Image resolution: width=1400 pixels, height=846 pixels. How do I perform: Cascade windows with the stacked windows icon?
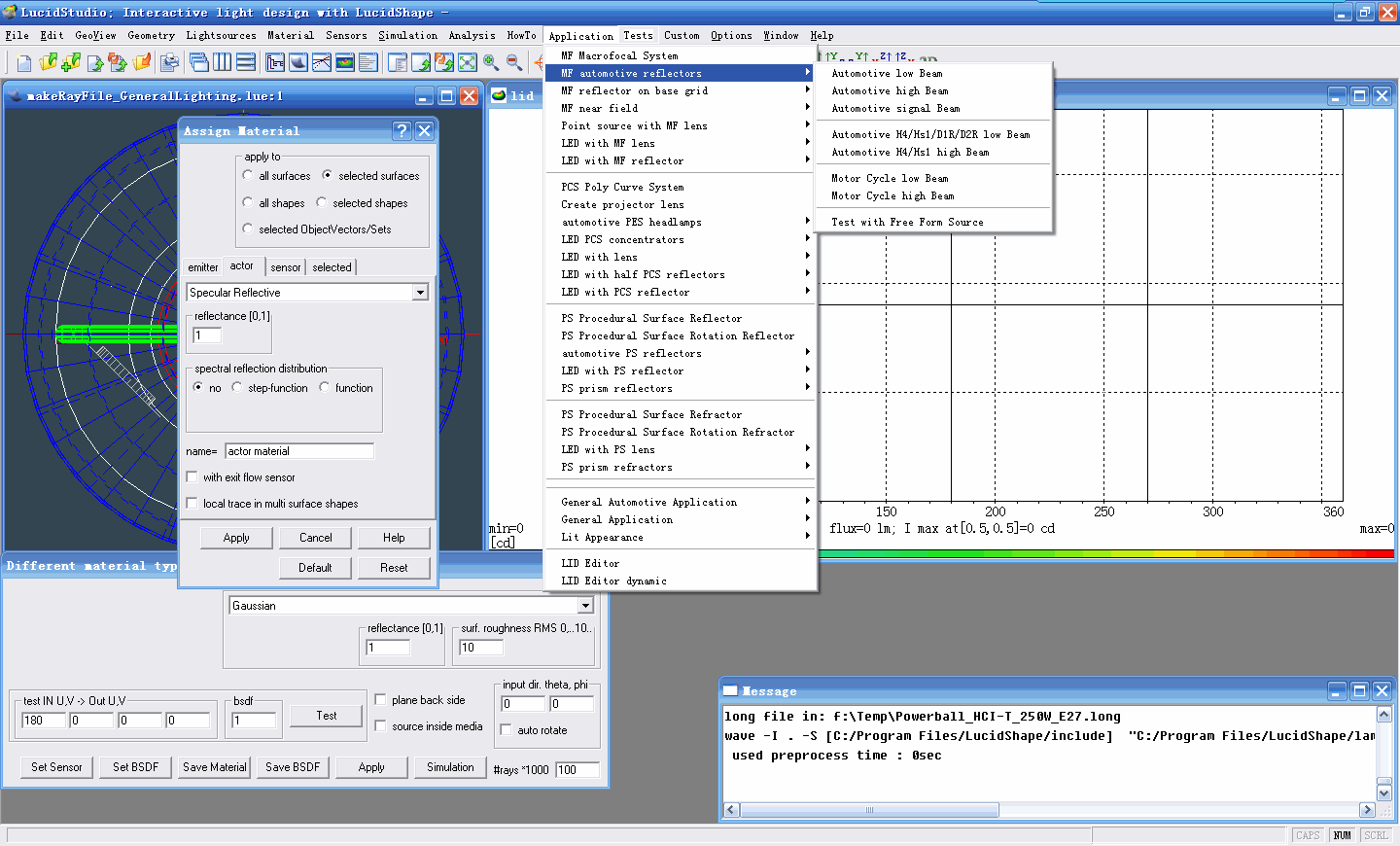click(x=199, y=63)
